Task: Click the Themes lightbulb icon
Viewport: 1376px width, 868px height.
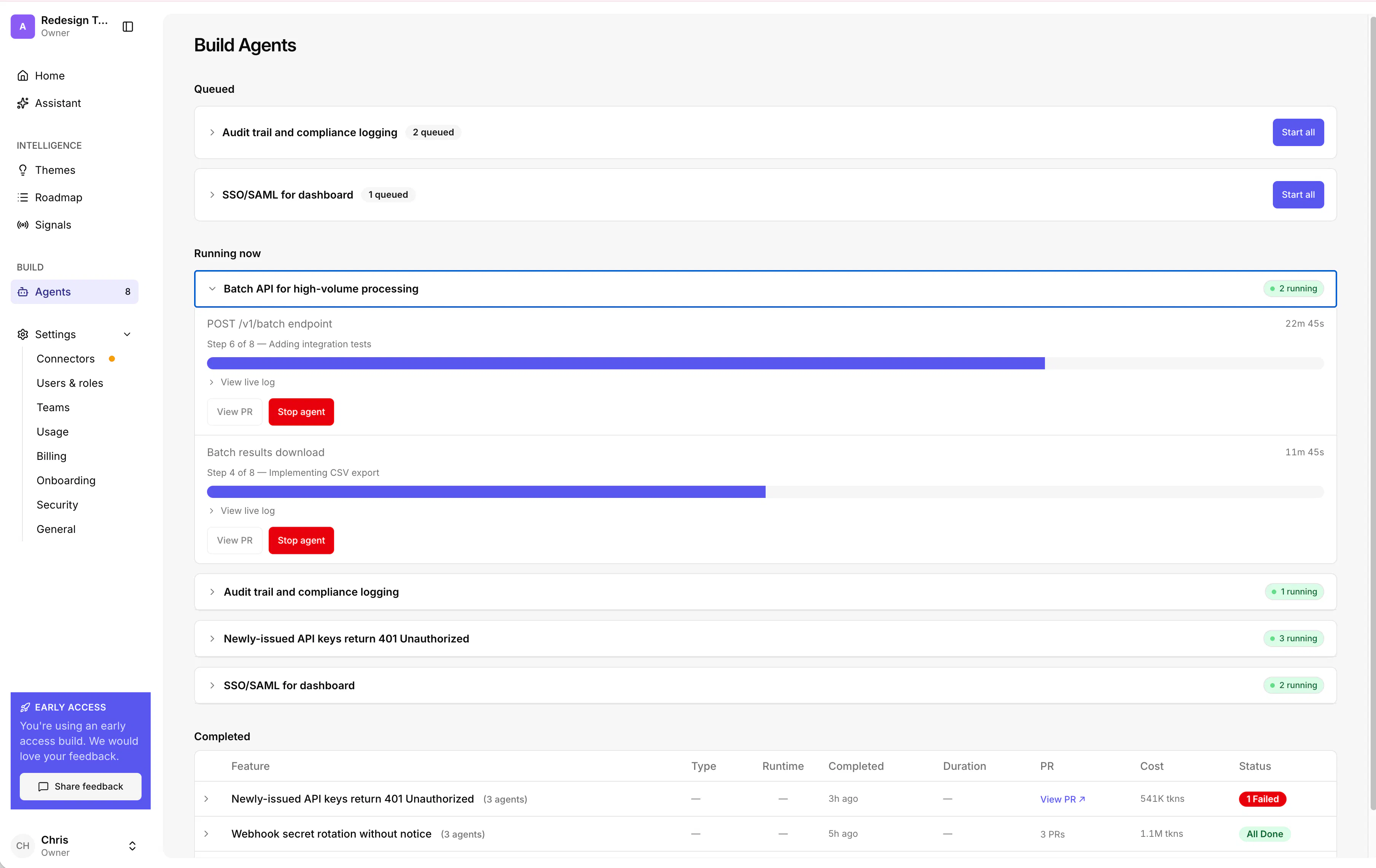Action: coord(23,170)
